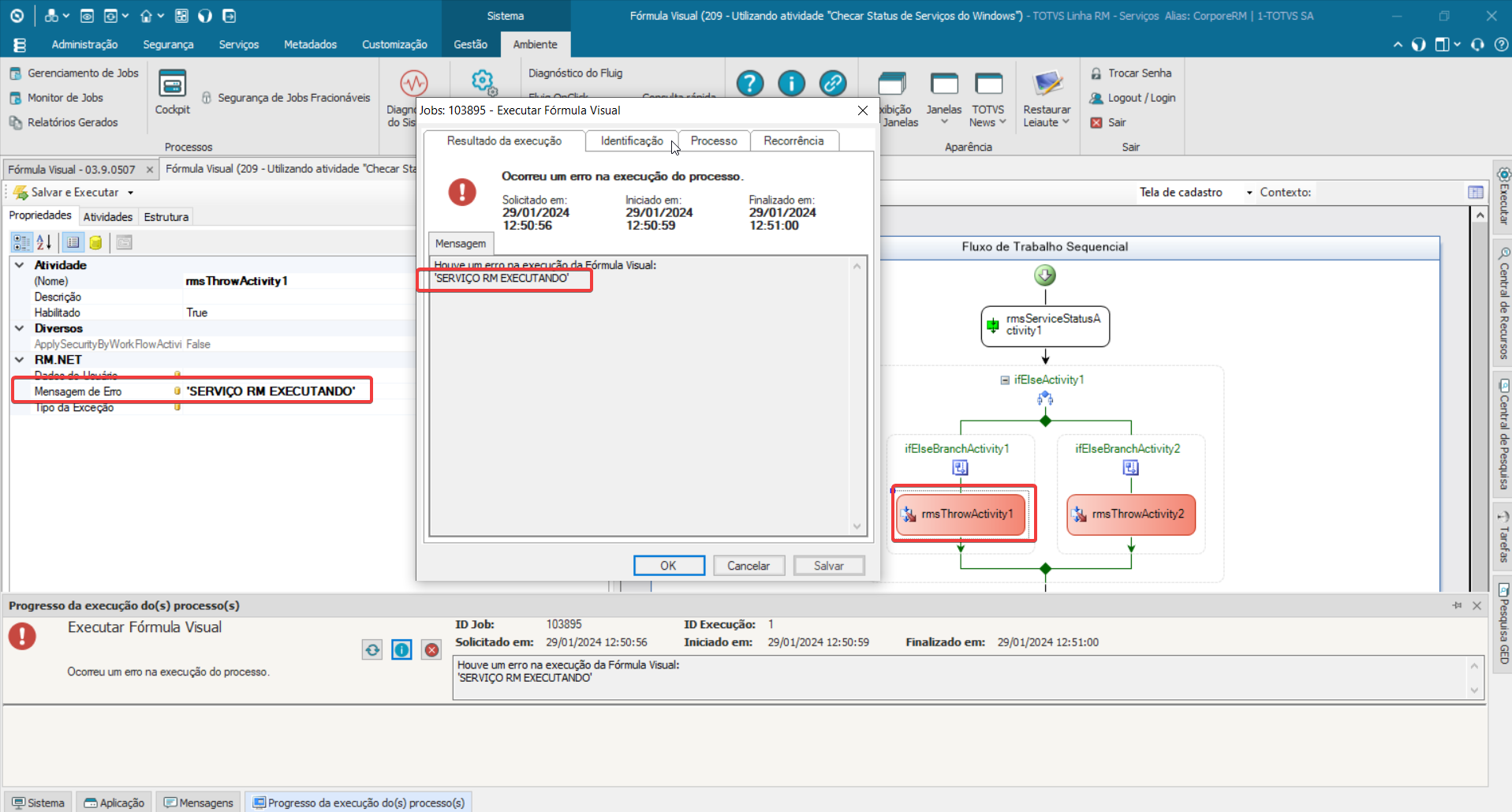1512x812 pixels.
Task: Pin the Progresso da execução panel
Action: pyautogui.click(x=1457, y=605)
